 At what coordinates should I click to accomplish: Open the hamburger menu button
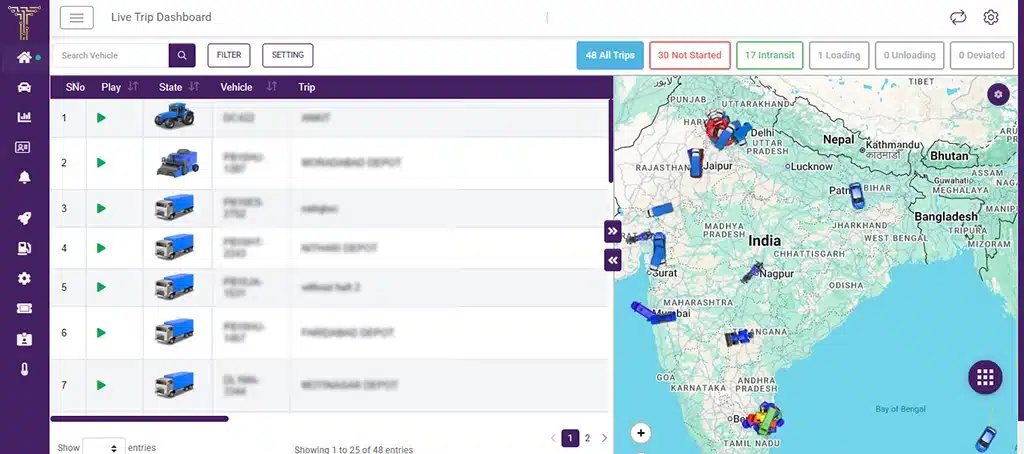click(76, 18)
